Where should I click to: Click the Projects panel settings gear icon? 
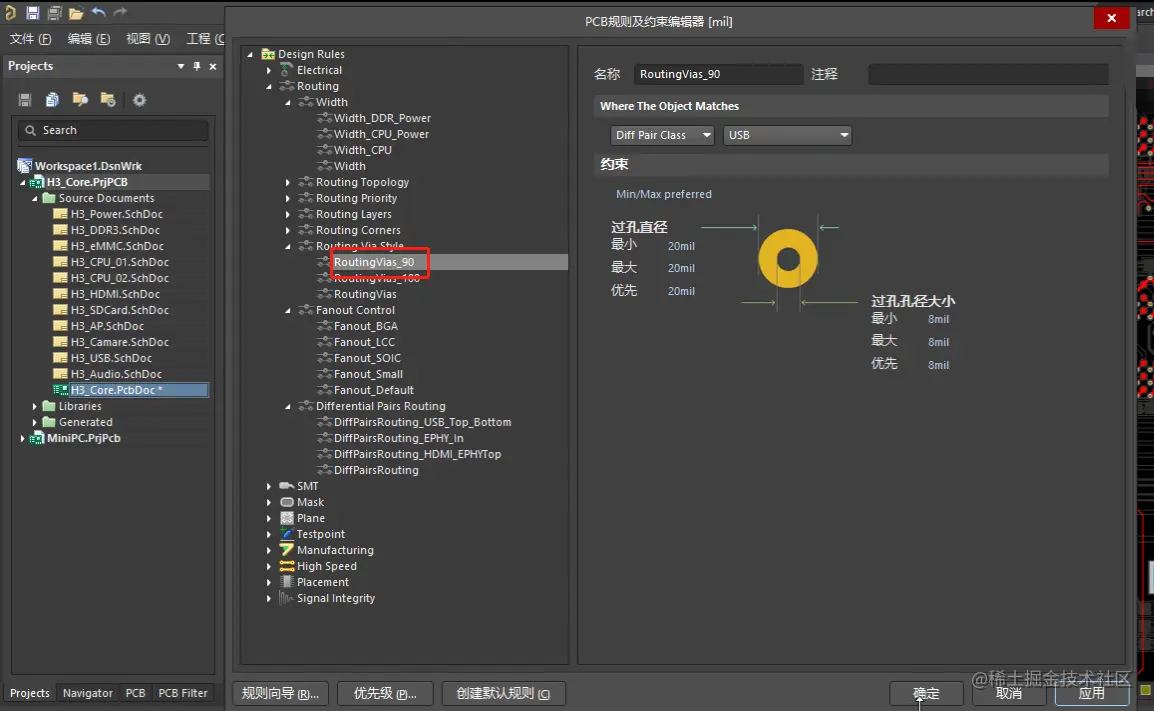coord(139,99)
